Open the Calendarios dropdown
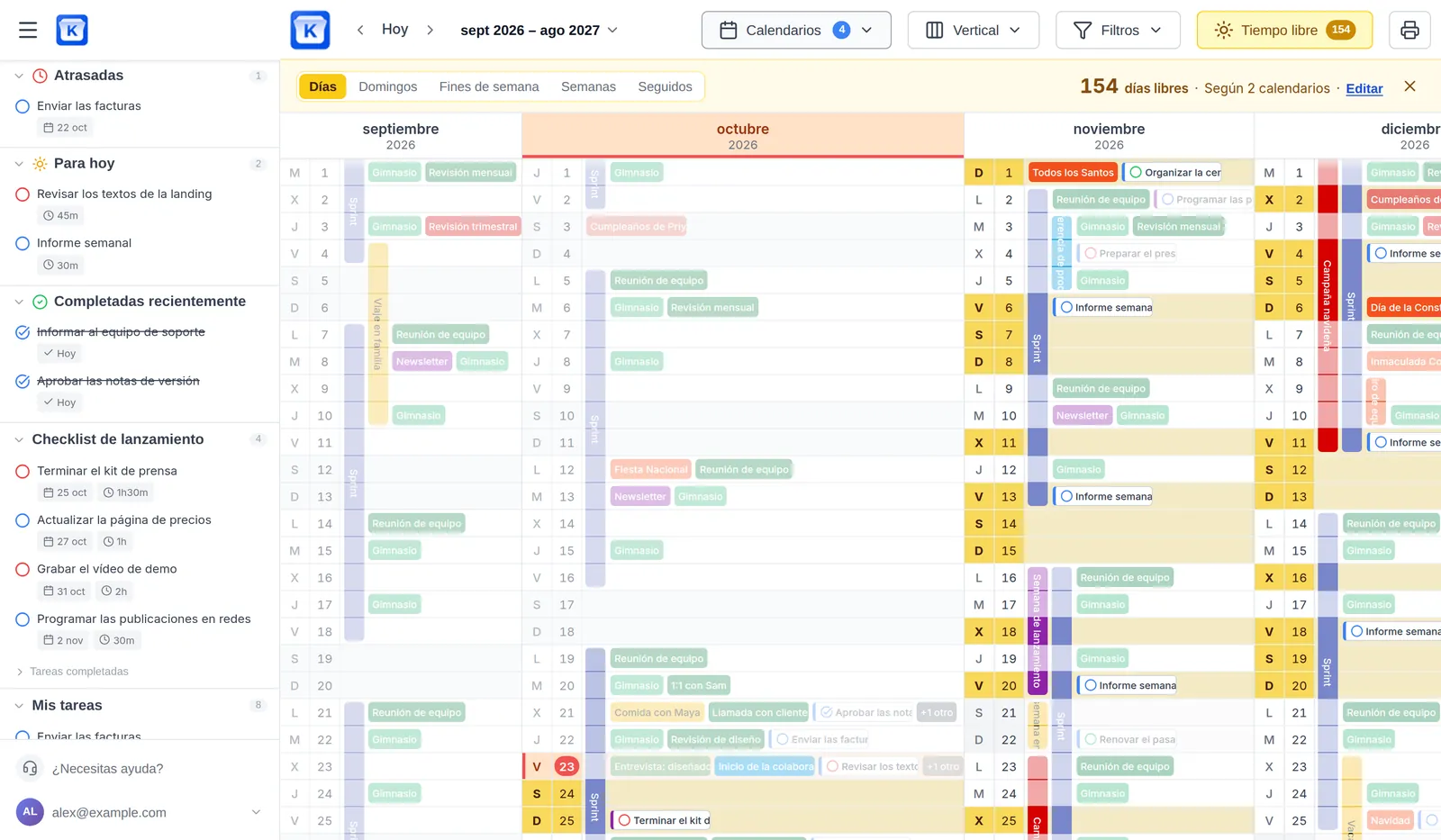The image size is (1441, 840). pyautogui.click(x=796, y=30)
